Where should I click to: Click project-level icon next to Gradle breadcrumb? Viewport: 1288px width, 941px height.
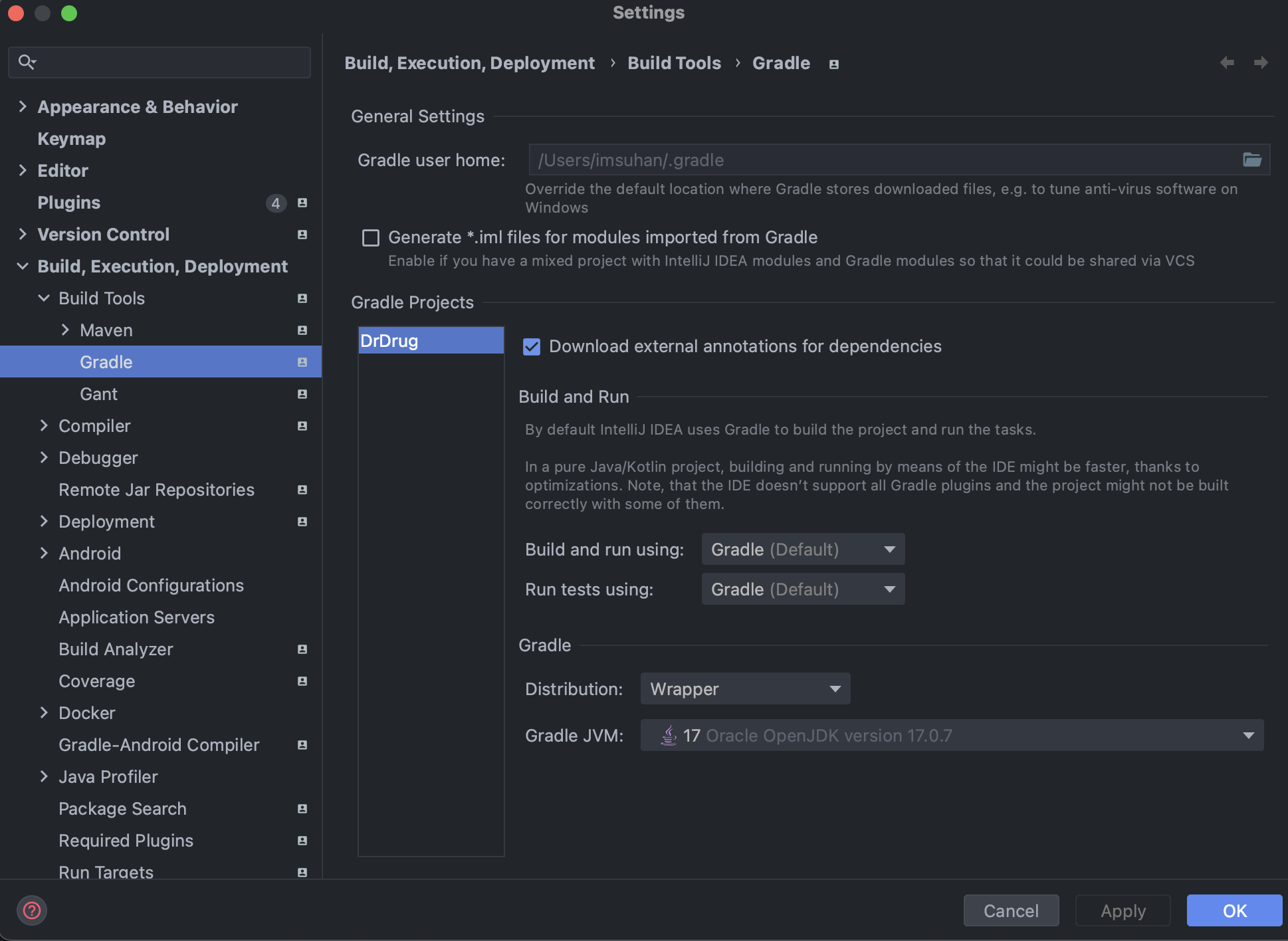point(833,64)
